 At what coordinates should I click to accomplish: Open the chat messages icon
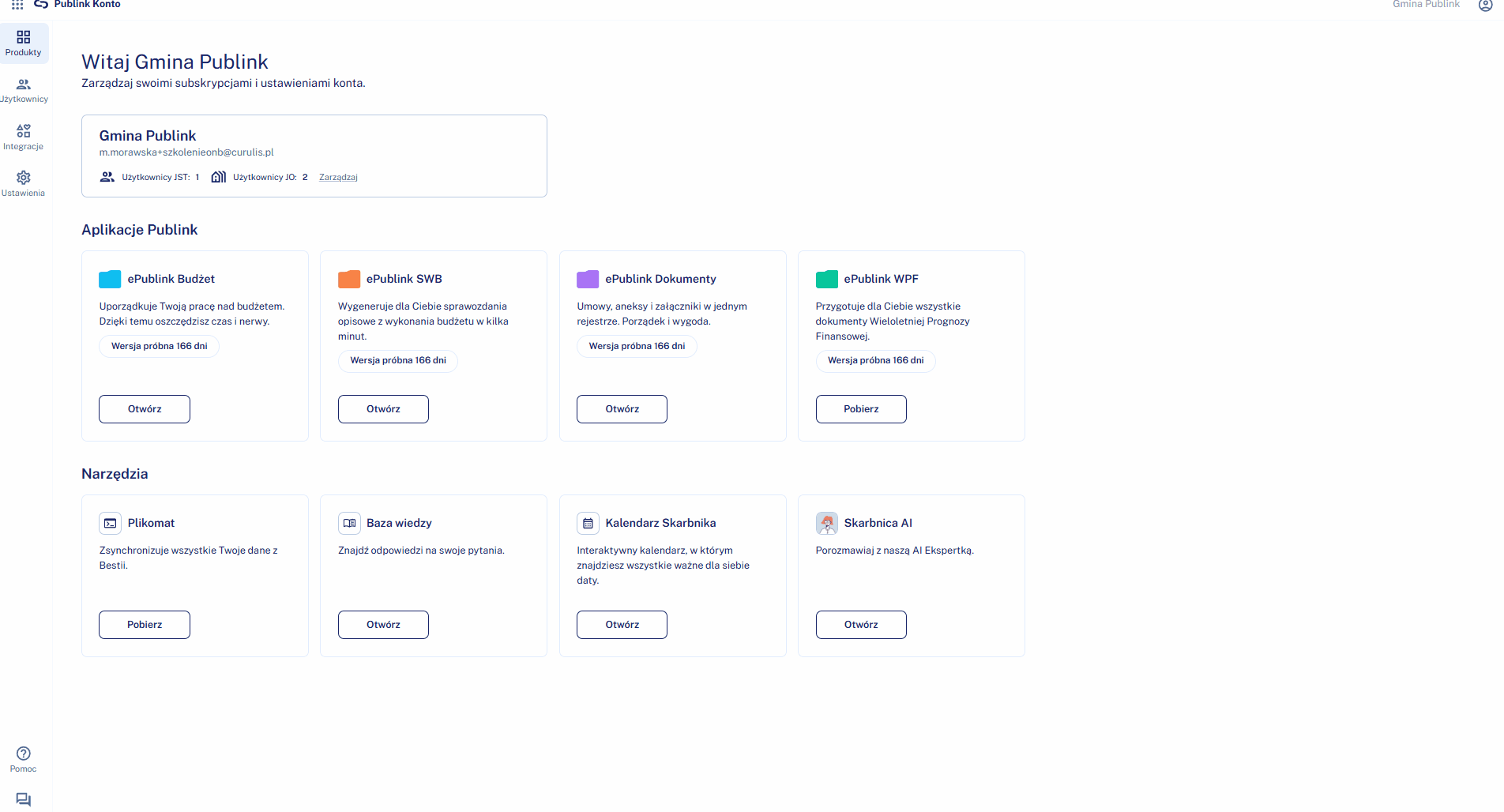point(24,799)
